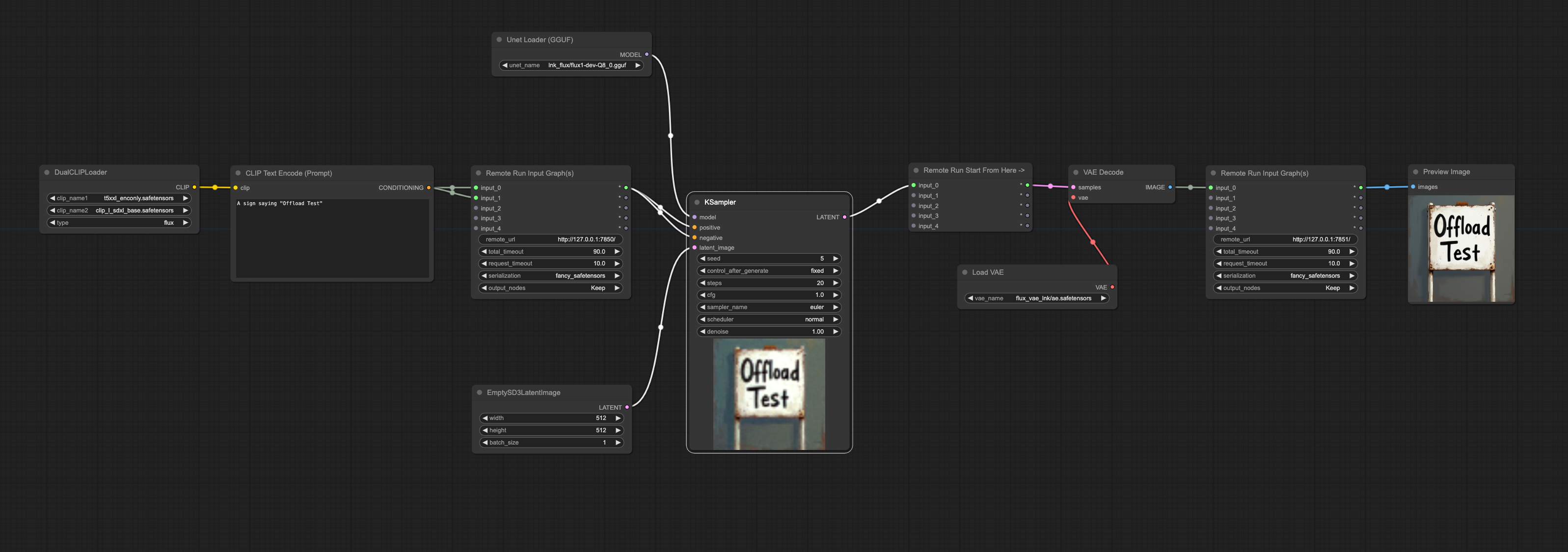Image resolution: width=1568 pixels, height=552 pixels.
Task: Open serialization dropdown in the 7850 Remote Run node
Action: tap(551, 276)
